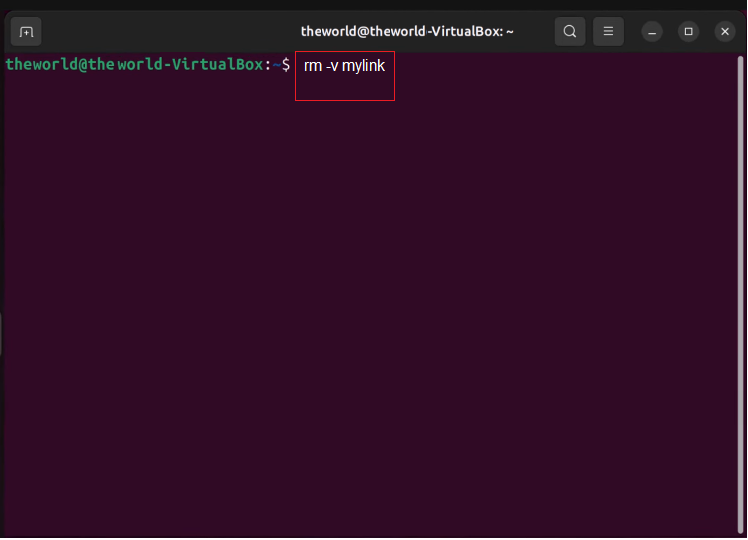
Task: Click the mylink argument text
Action: pos(363,66)
